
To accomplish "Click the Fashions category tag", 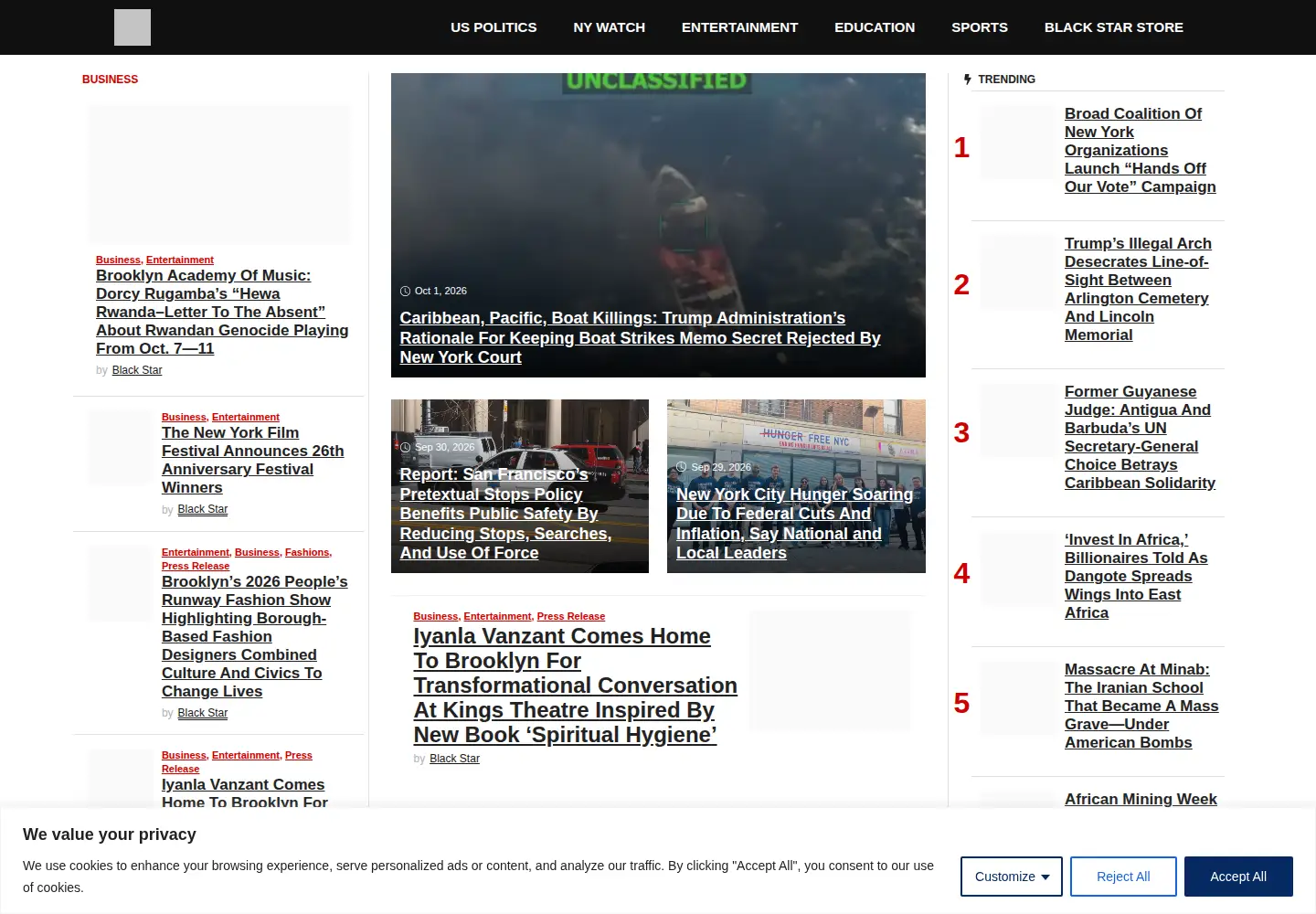I will [307, 552].
